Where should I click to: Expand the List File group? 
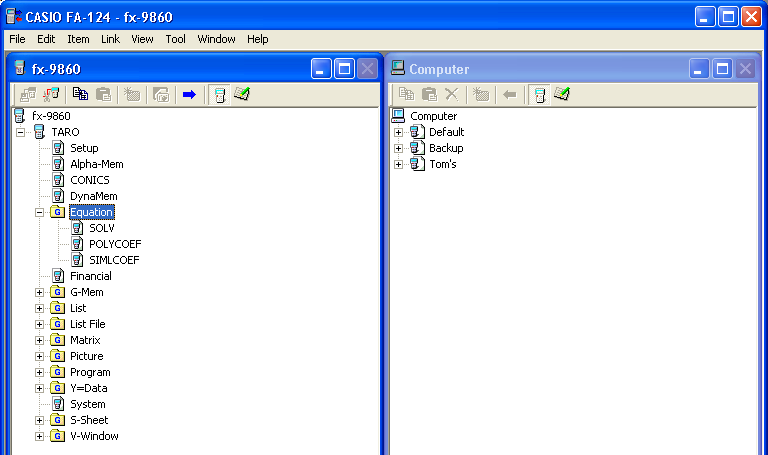pos(39,324)
